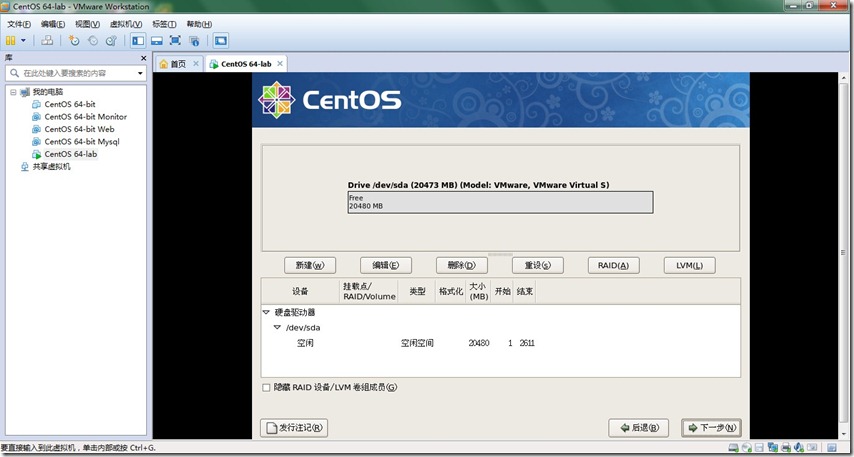Open the power options dropdown arrow next to pause icon
854x457 pixels.
coord(23,40)
